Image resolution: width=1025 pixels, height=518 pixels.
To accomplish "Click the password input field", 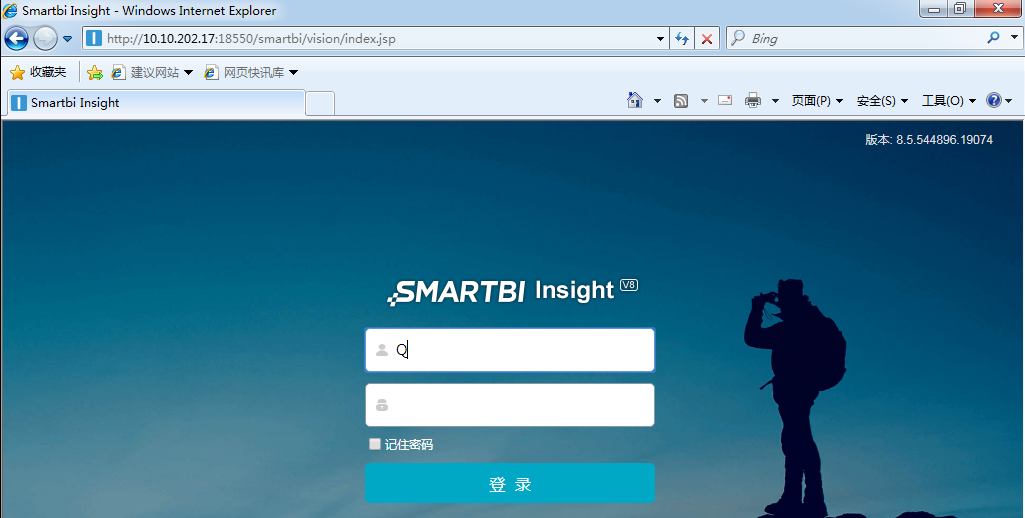I will point(510,405).
